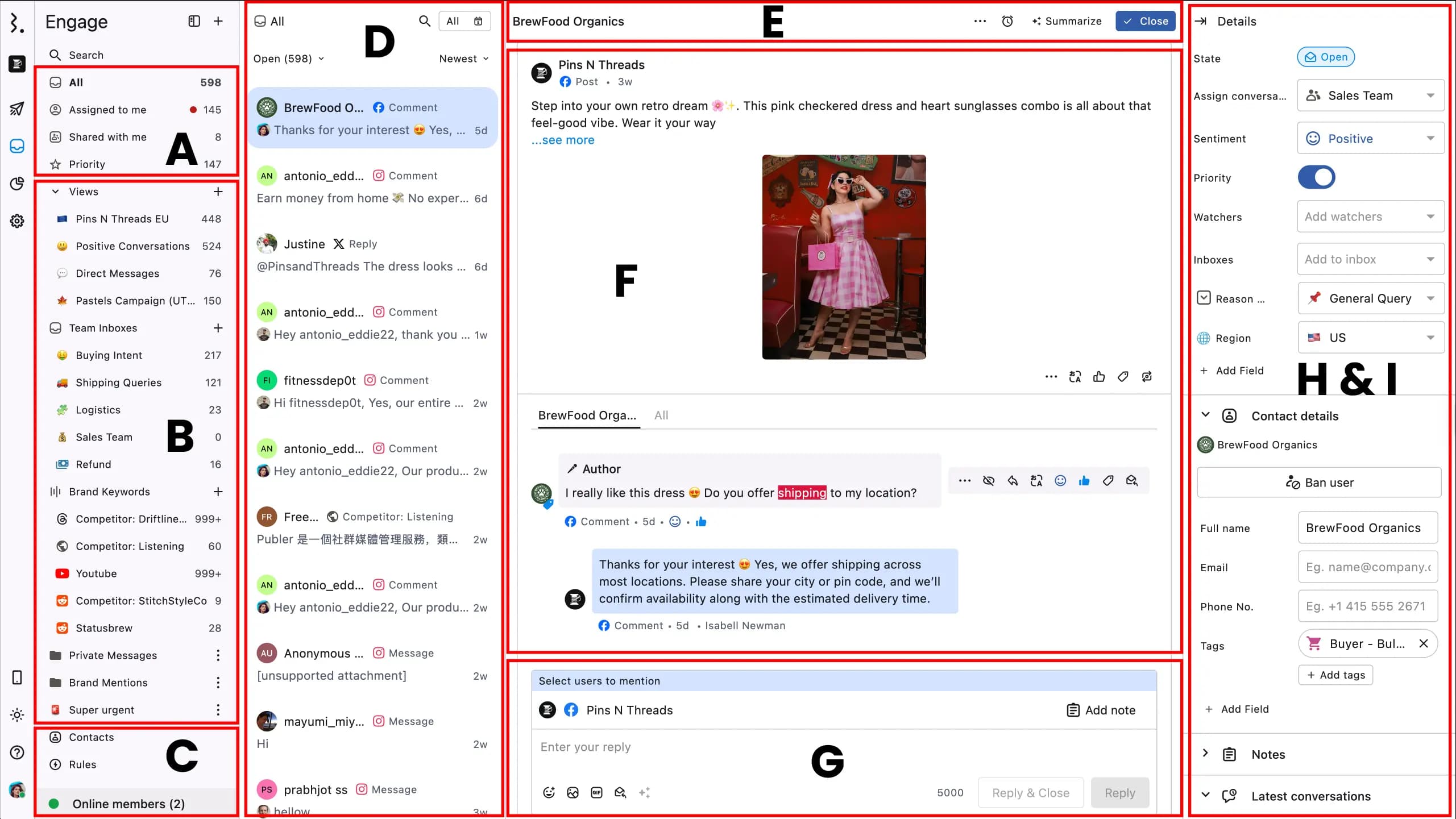Viewport: 1456px width, 819px height.
Task: Click the Add note button
Action: [1101, 710]
